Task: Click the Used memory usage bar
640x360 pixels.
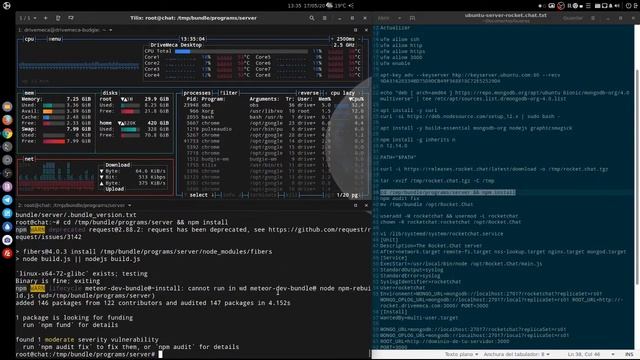Action: pos(53,105)
